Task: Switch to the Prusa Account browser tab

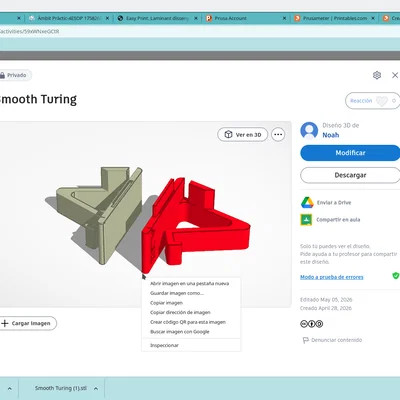Action: tap(246, 18)
